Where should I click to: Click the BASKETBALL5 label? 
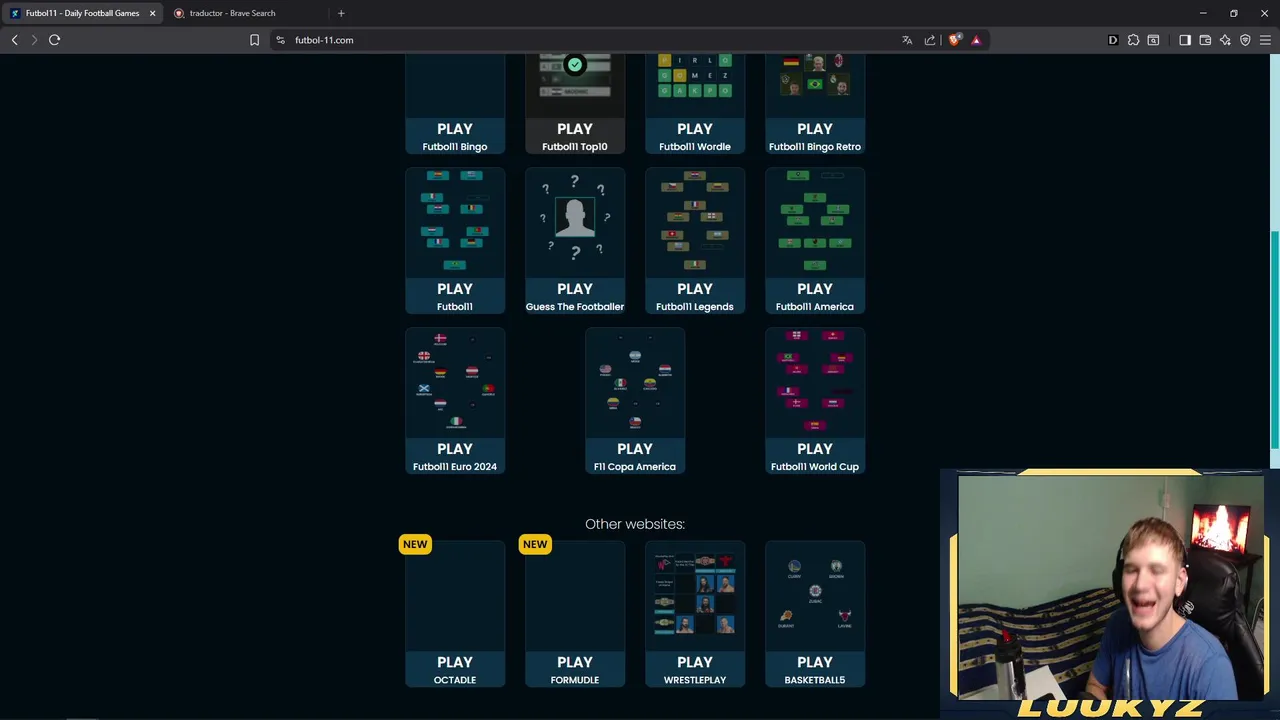[815, 680]
